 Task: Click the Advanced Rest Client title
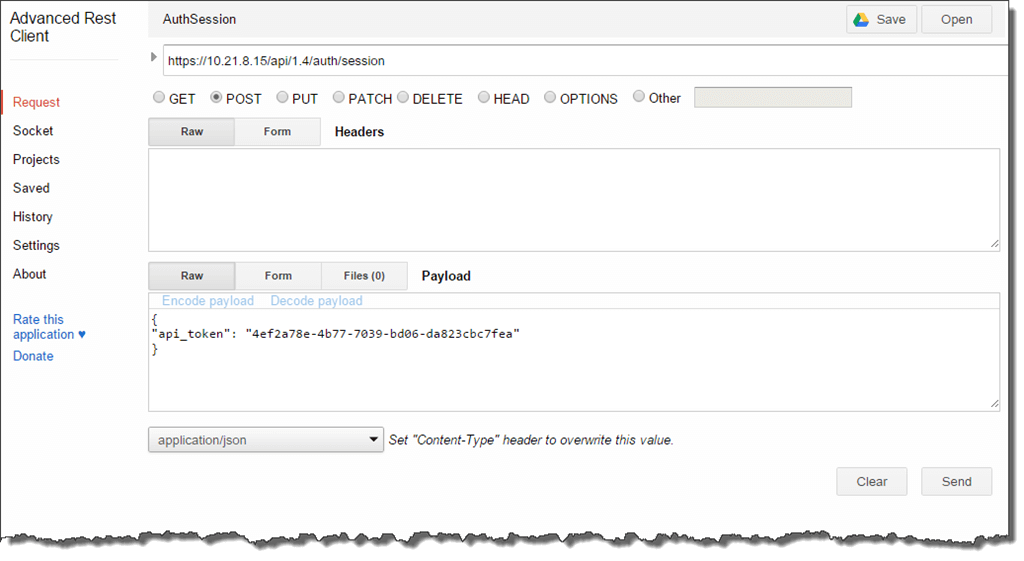63,27
